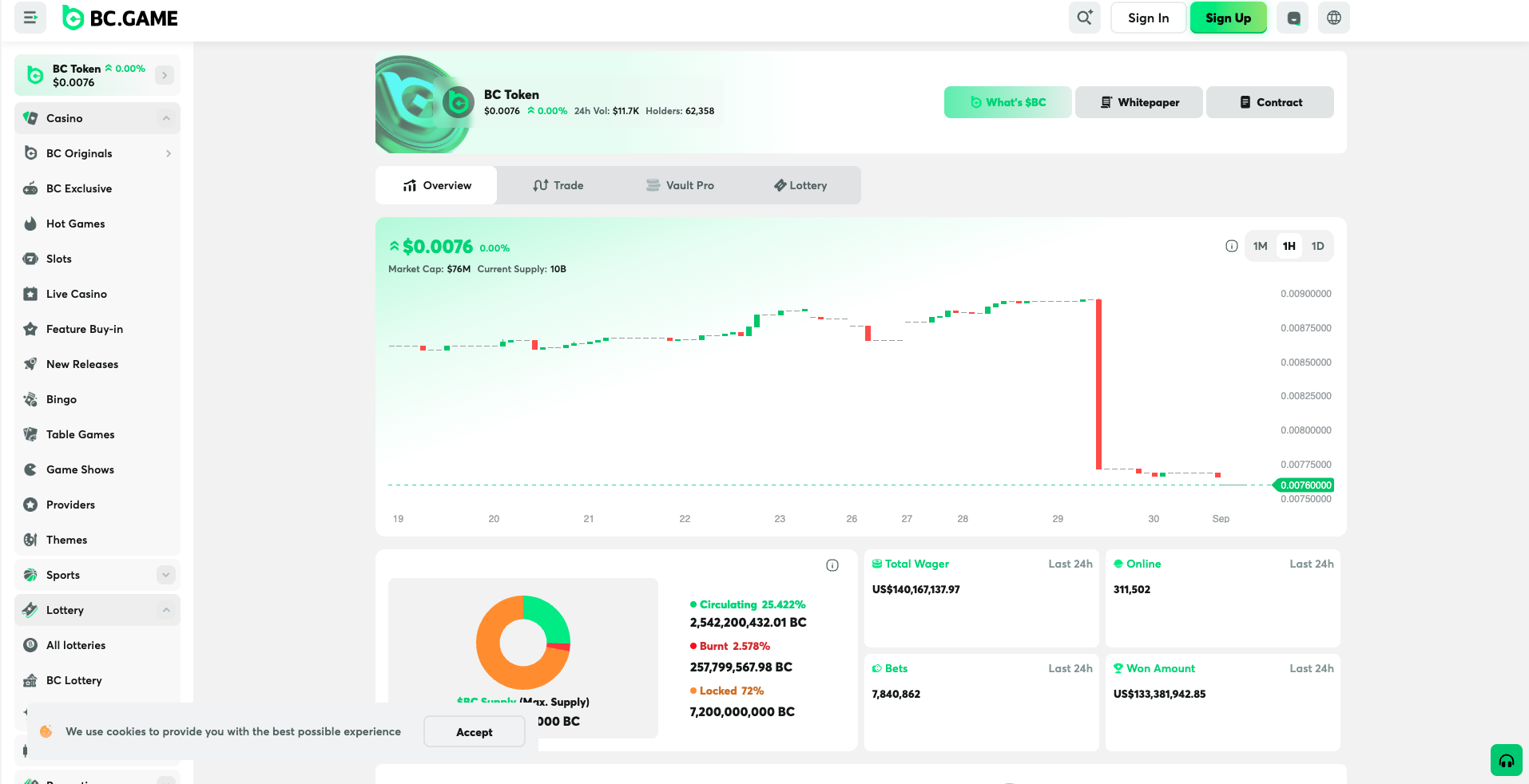The width and height of the screenshot is (1529, 784).
Task: Click Circulating 25.422% legend text
Action: 753,604
